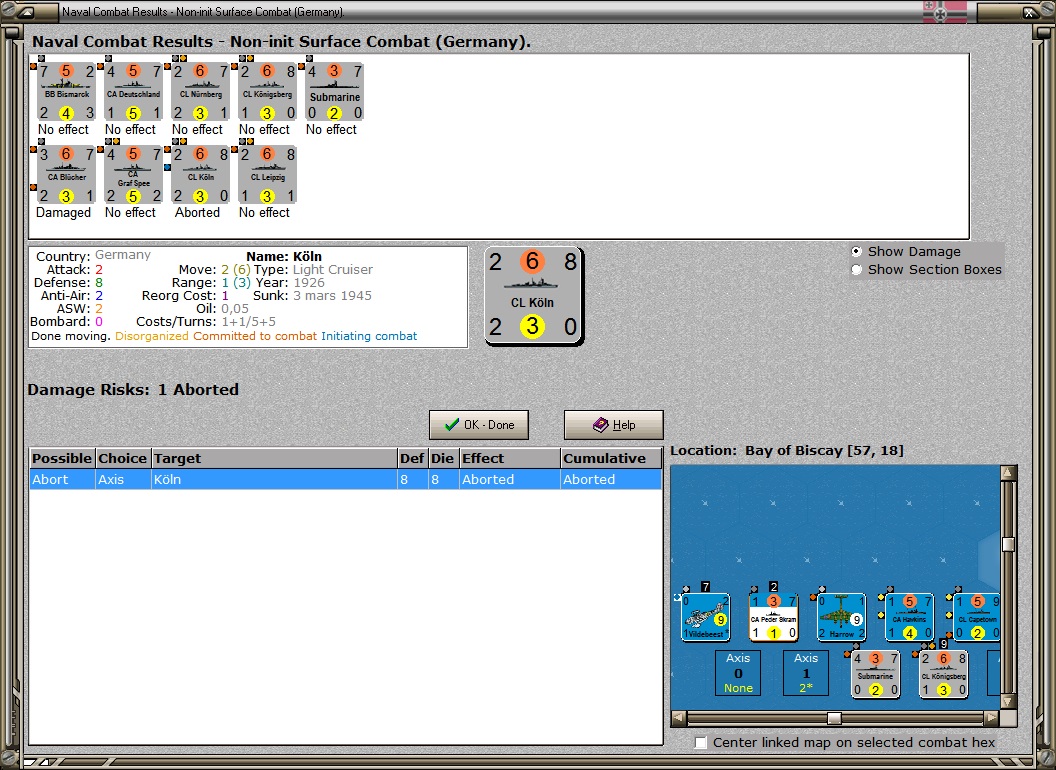Select the CL Leipzig ship counter
1056x770 pixels.
[x=267, y=175]
